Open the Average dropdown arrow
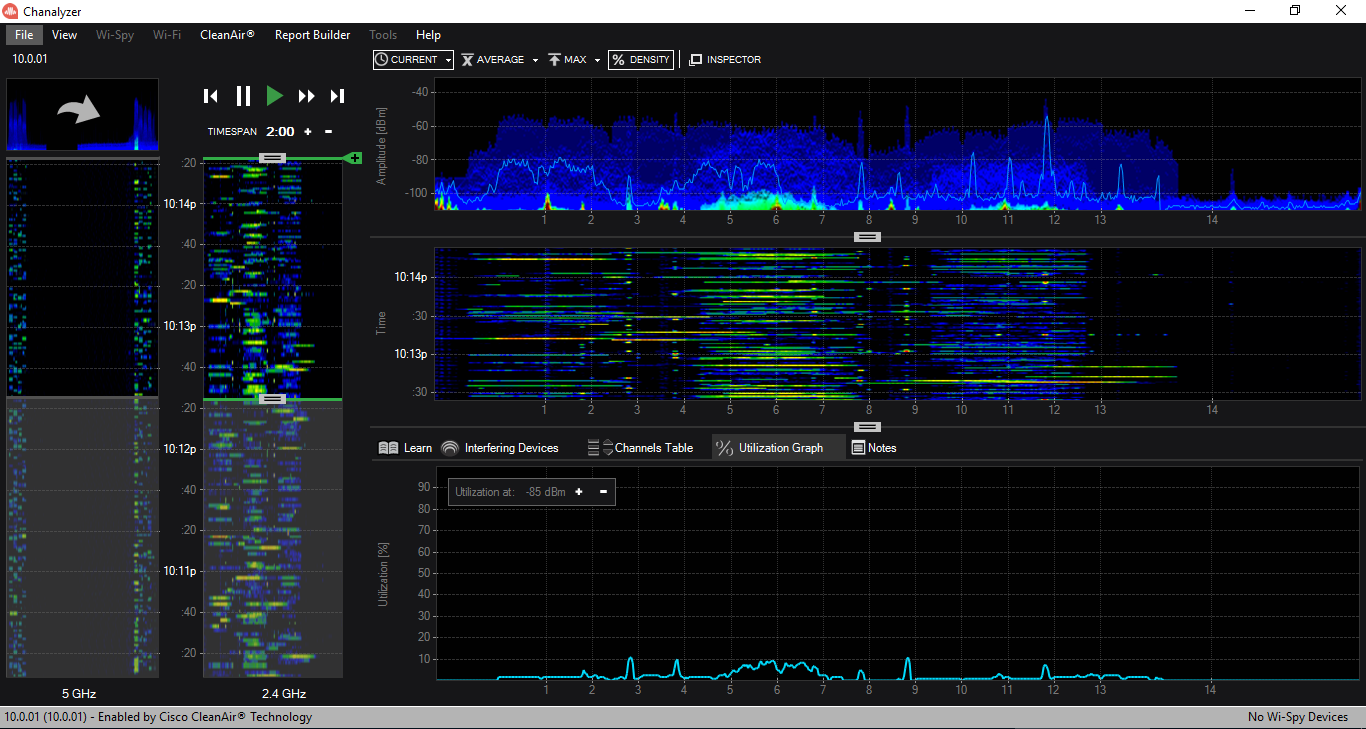Screen dimensions: 1366x729 pyautogui.click(x=535, y=61)
